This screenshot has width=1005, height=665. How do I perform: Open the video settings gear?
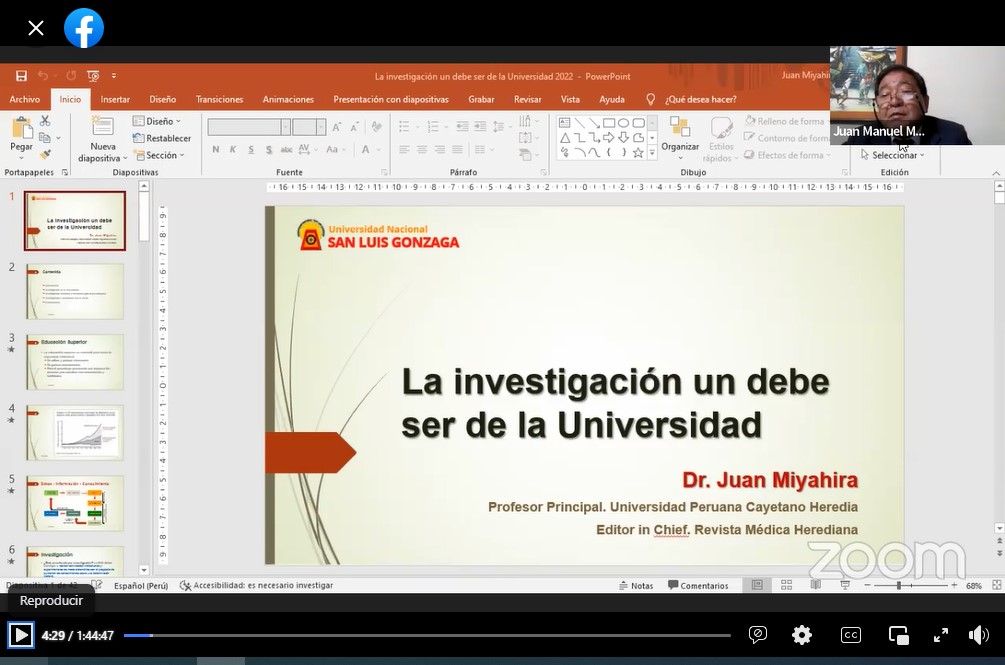801,635
